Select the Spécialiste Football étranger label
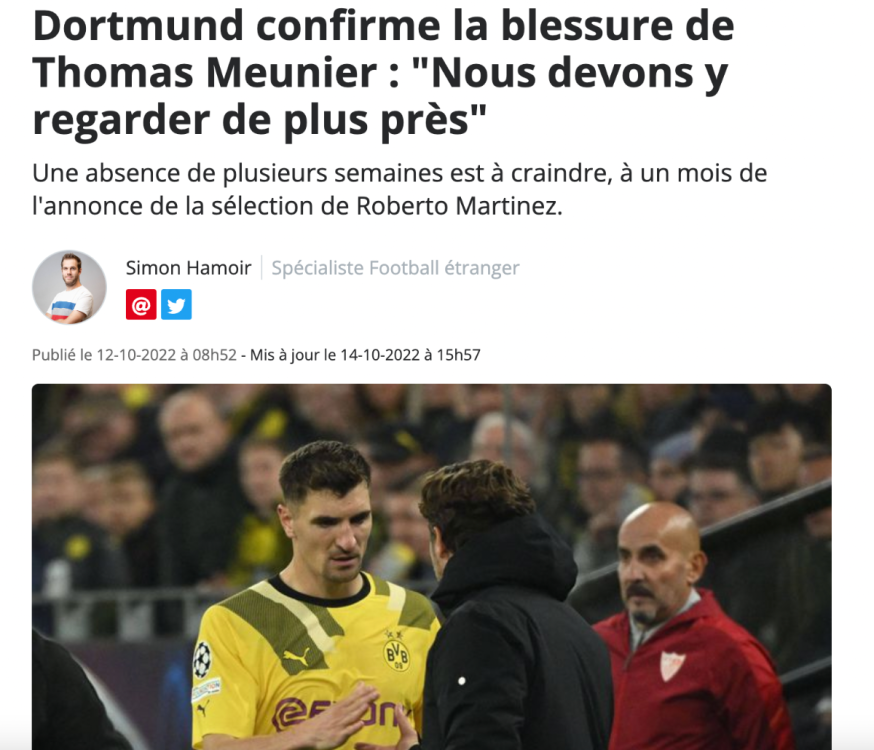 click(x=395, y=268)
